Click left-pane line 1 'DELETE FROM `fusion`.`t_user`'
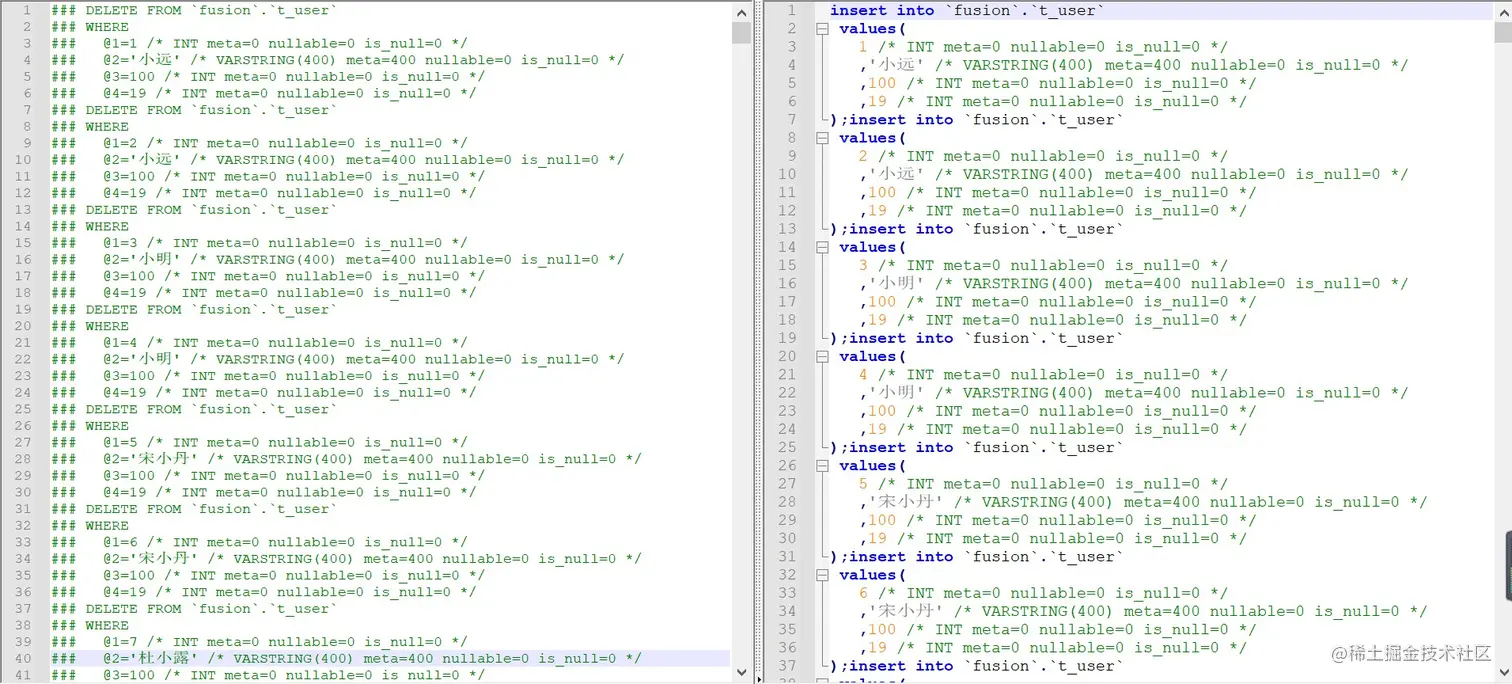 point(212,10)
